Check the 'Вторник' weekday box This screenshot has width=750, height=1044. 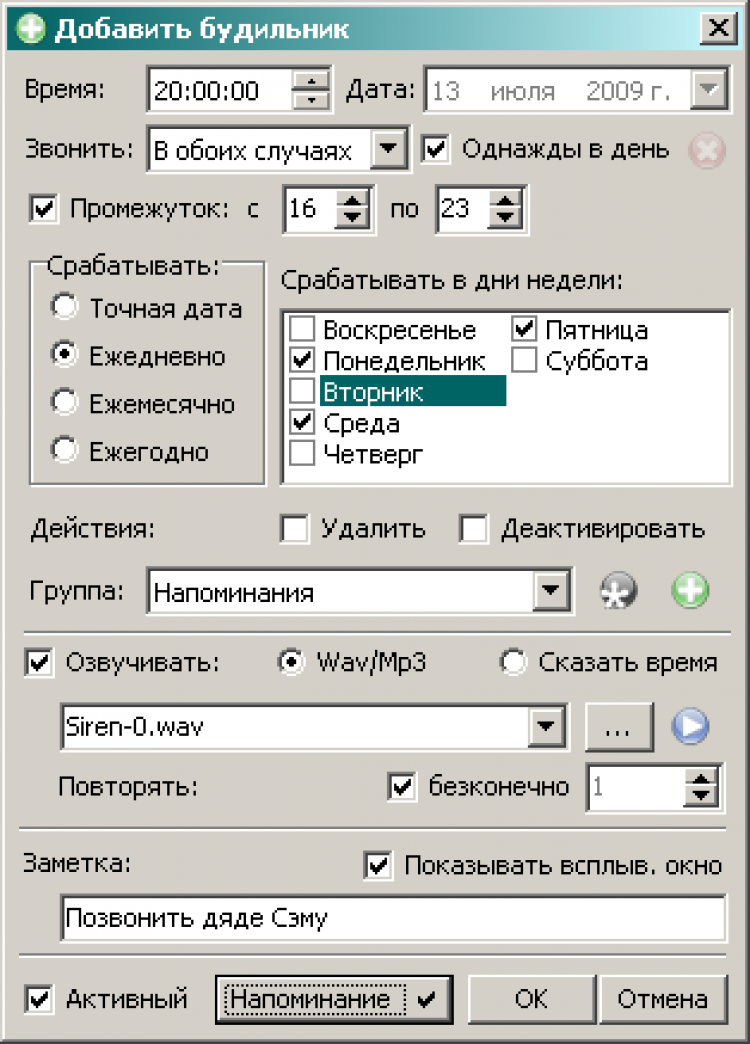[x=302, y=391]
